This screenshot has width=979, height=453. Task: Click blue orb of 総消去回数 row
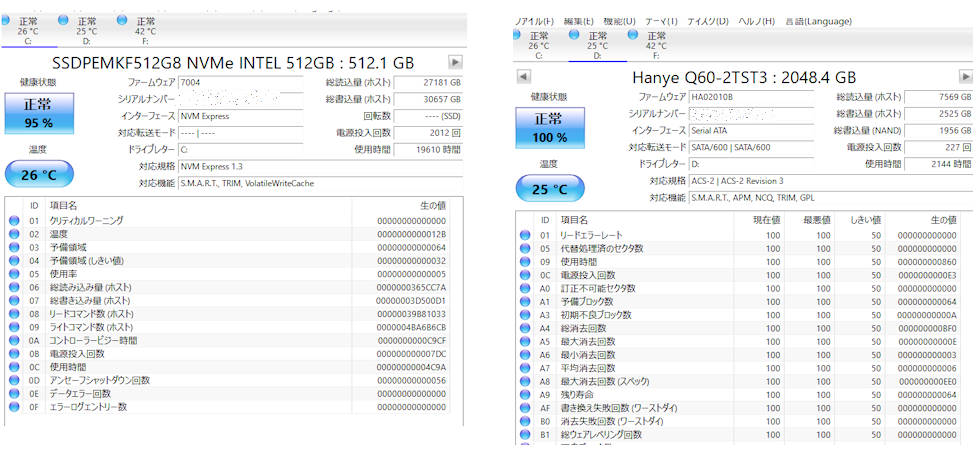click(x=525, y=328)
